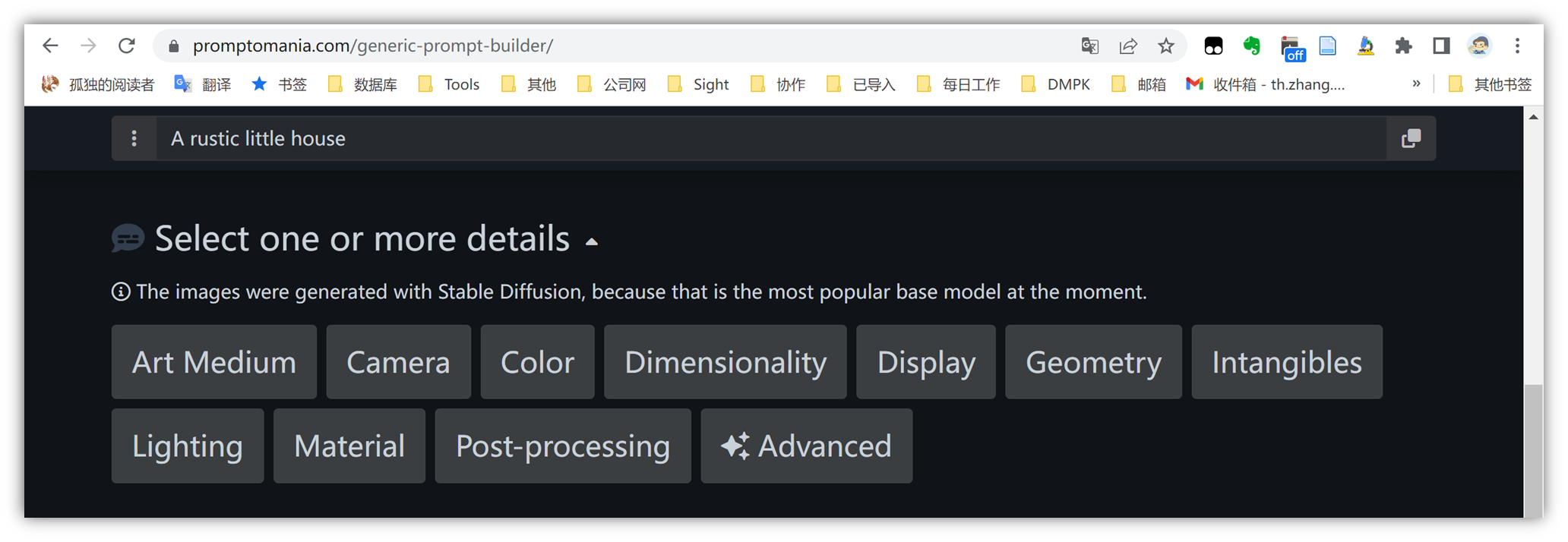Expand hidden bookmarks with double chevron
The image size is (1568, 542).
1416,84
